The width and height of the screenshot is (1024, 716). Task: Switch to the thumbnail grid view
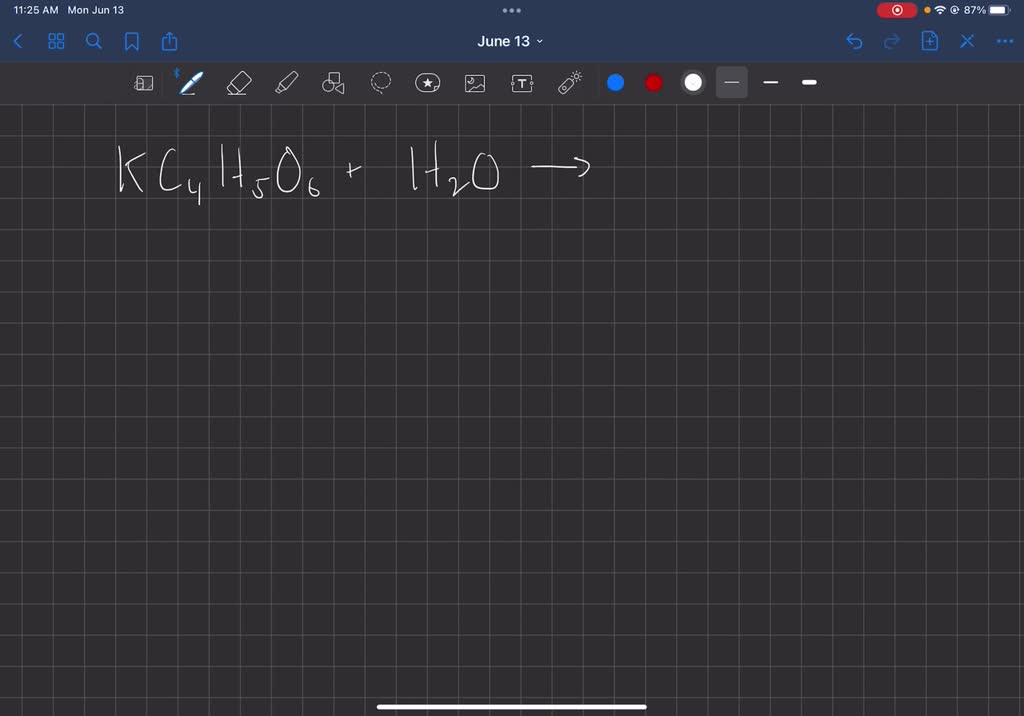(56, 41)
